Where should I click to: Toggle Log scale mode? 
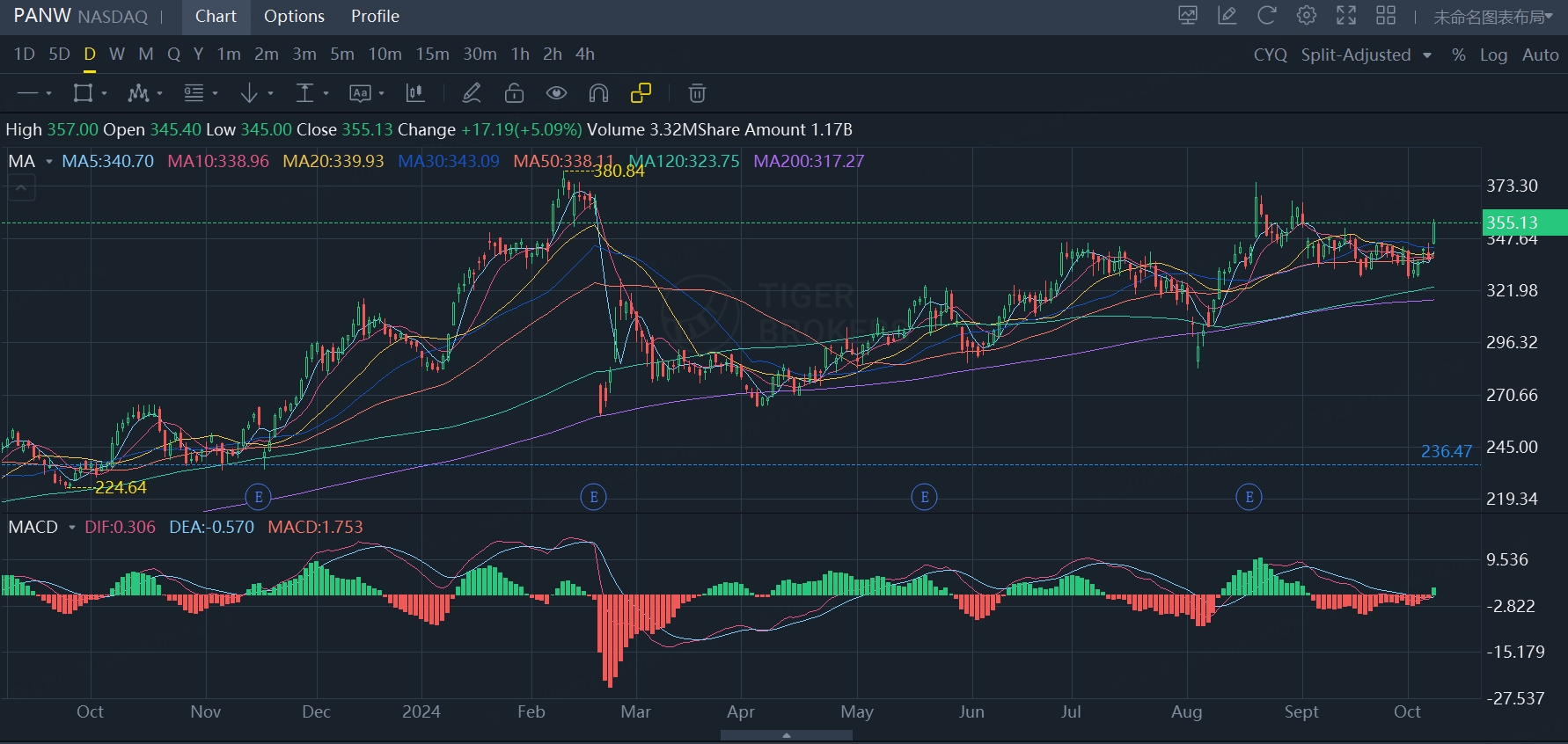tap(1493, 55)
